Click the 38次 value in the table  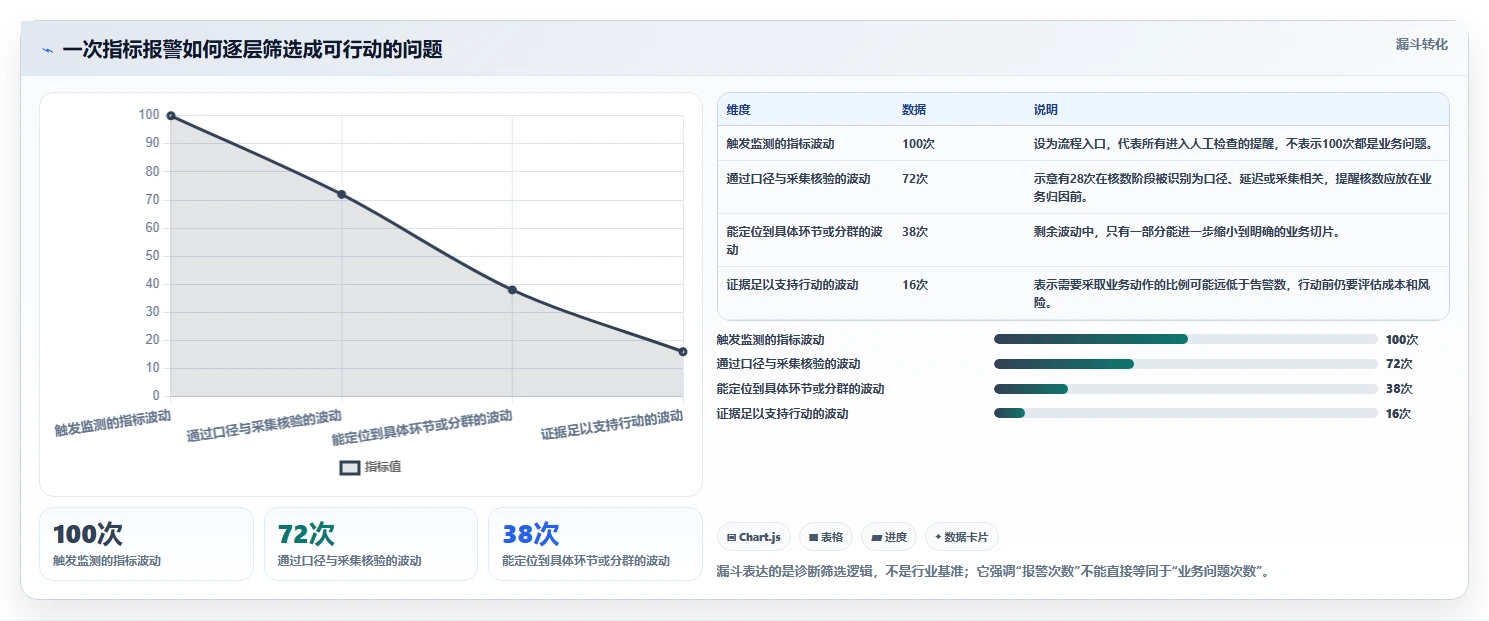[x=915, y=232]
